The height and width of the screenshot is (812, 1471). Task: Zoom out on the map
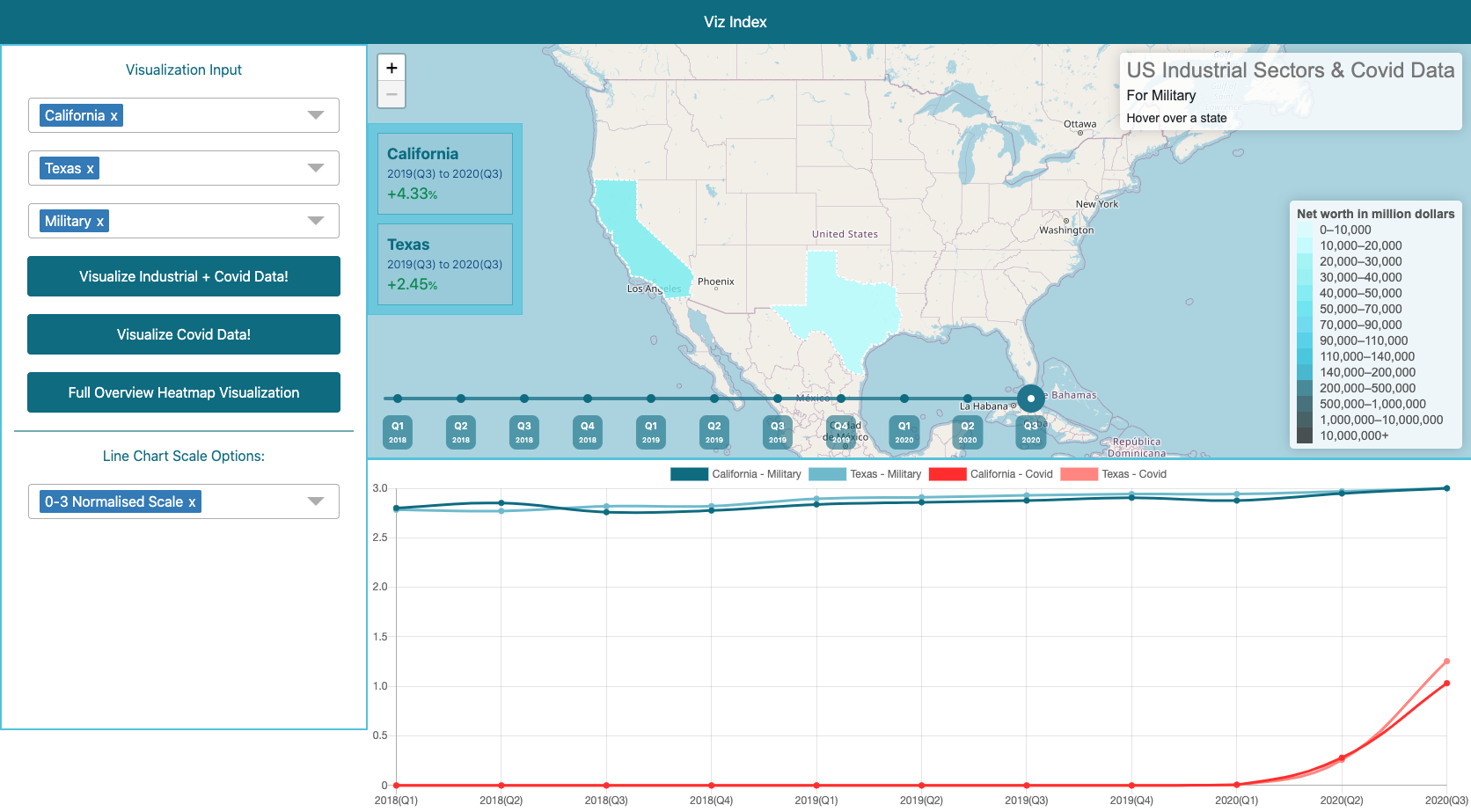click(392, 94)
